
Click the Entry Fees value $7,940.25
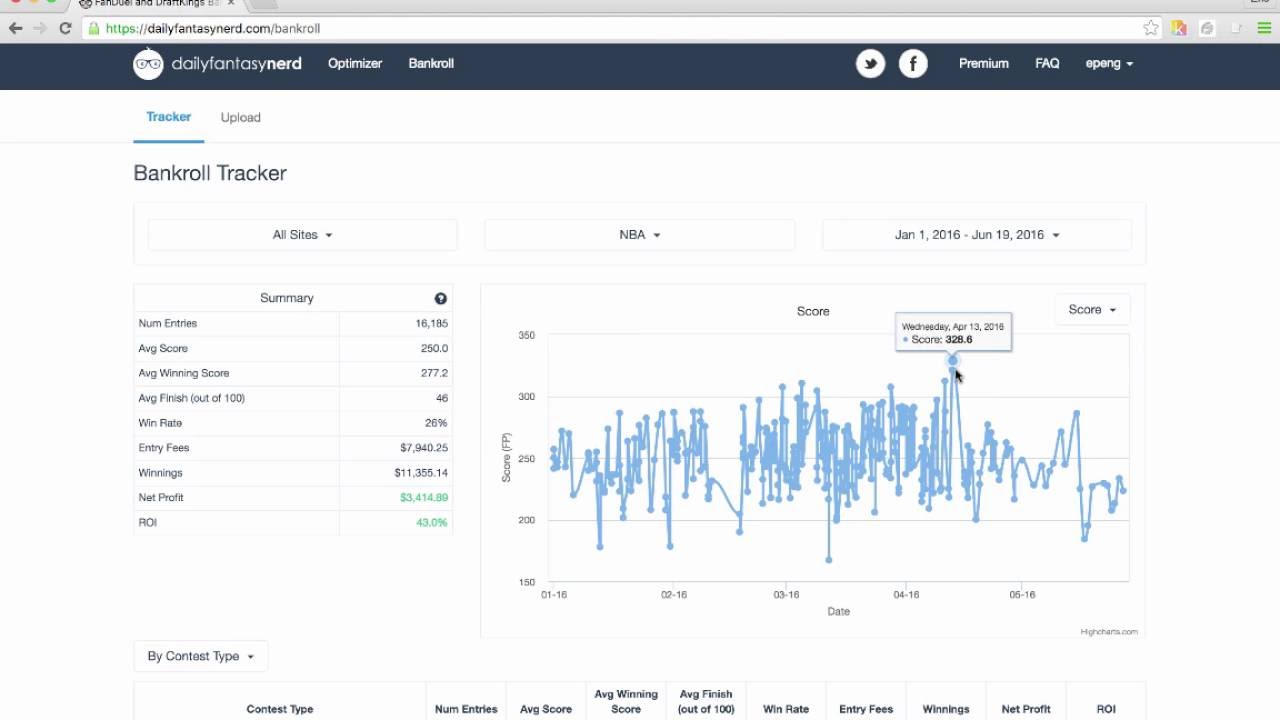pyautogui.click(x=424, y=448)
